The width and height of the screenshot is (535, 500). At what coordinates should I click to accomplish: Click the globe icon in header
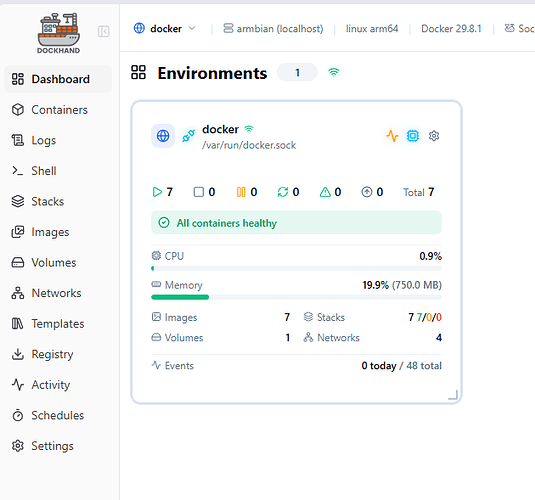point(139,28)
